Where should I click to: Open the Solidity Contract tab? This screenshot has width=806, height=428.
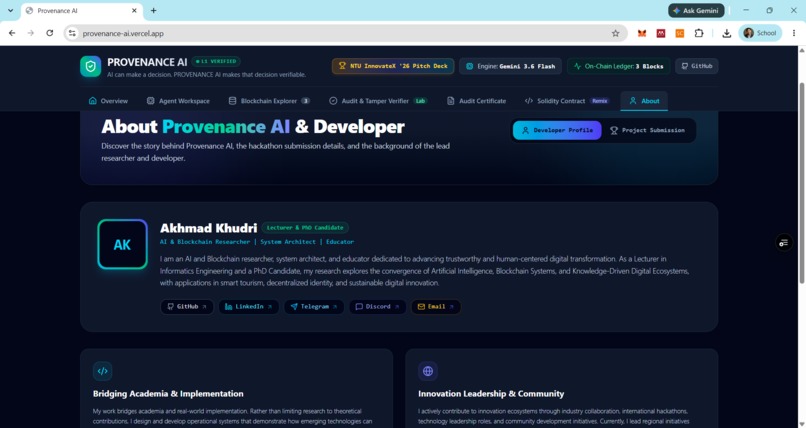(567, 101)
